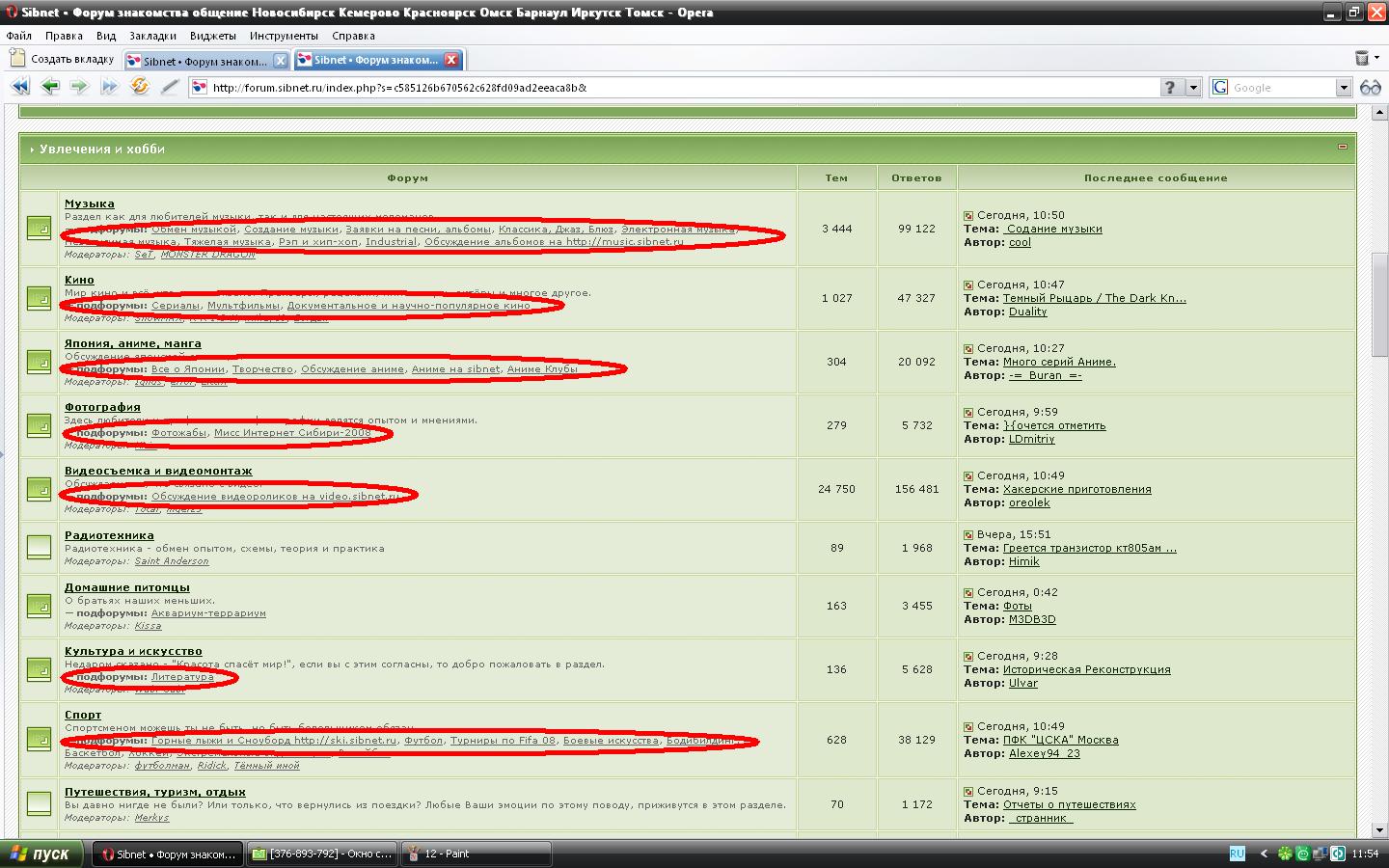Click the forum status icon beside Музыка
The image size is (1389, 868).
click(39, 229)
